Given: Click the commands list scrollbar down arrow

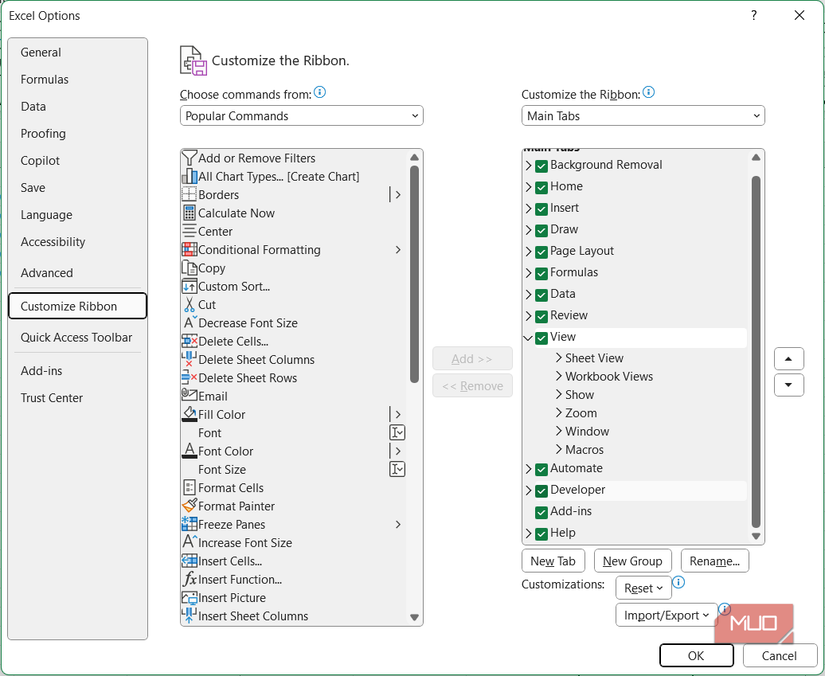Looking at the screenshot, I should pyautogui.click(x=414, y=618).
